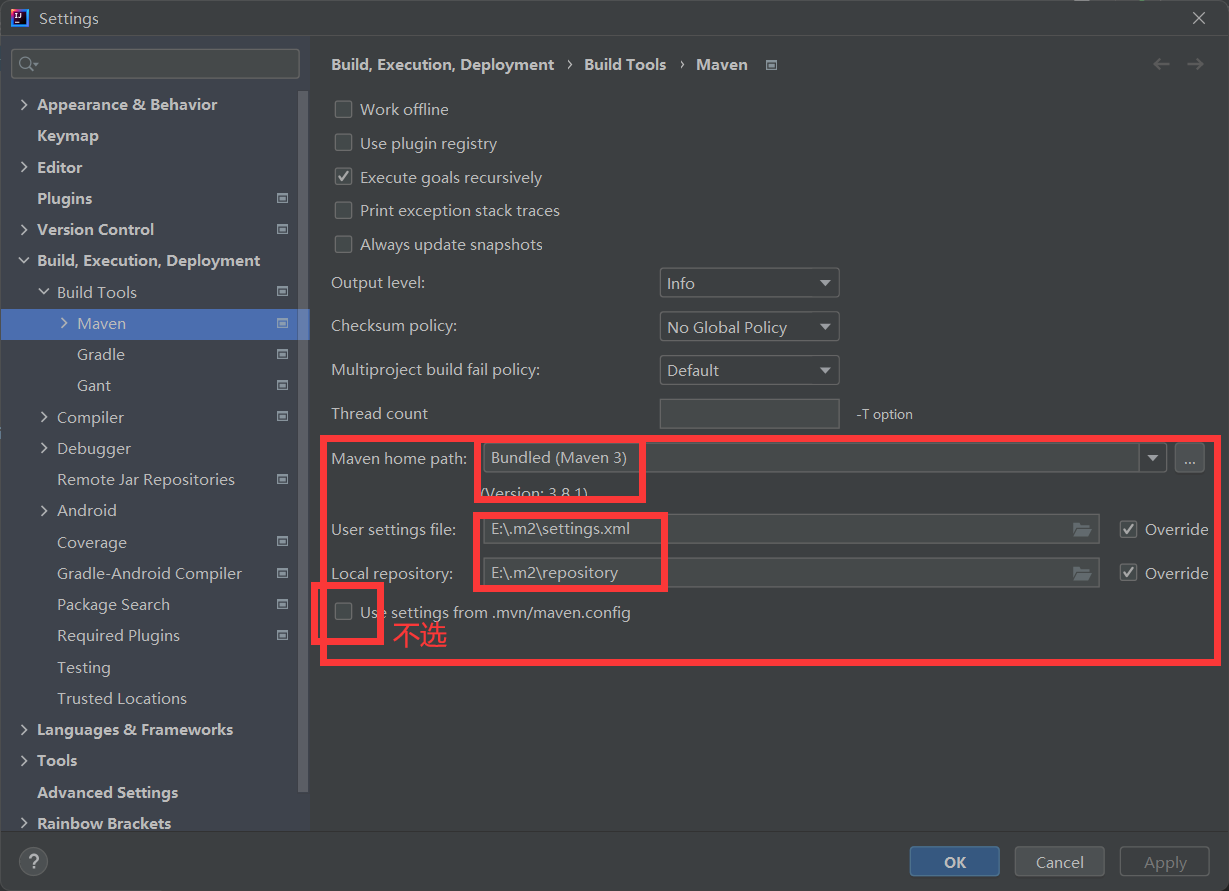1229x891 pixels.
Task: Select Rainbow Brackets settings
Action: [x=104, y=823]
